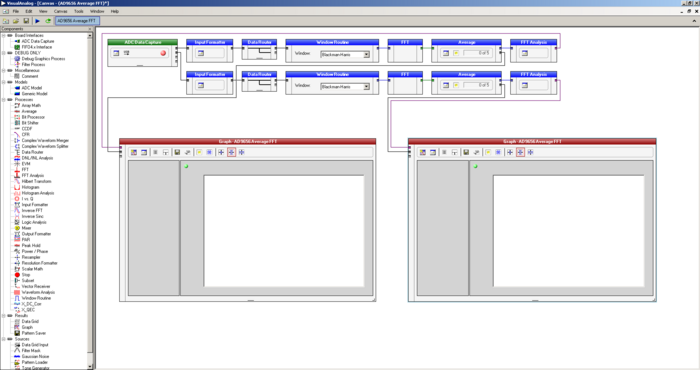
Task: Click the Components panel vertical scrollbar
Action: pyautogui.click(x=90, y=201)
